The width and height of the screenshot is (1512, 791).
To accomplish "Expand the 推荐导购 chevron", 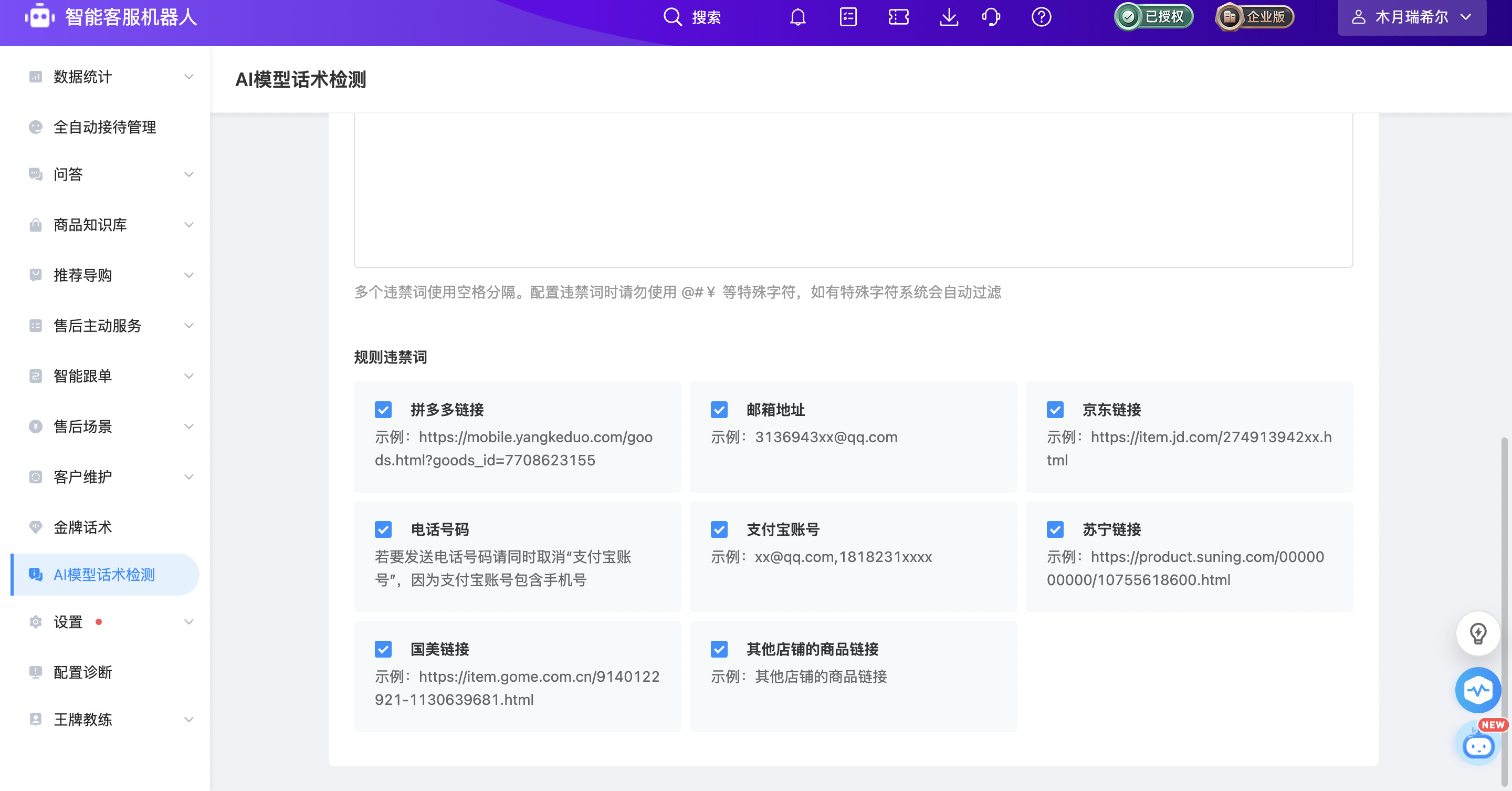I will tap(189, 275).
